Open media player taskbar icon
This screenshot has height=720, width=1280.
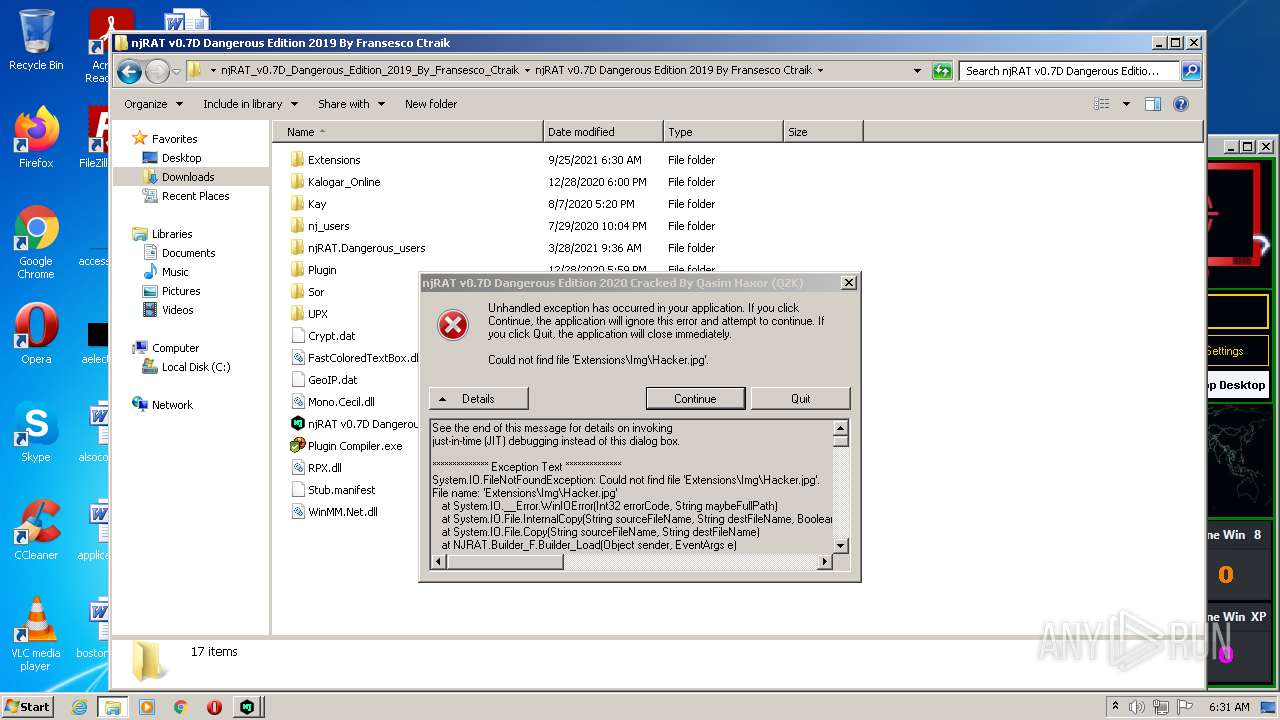[147, 707]
